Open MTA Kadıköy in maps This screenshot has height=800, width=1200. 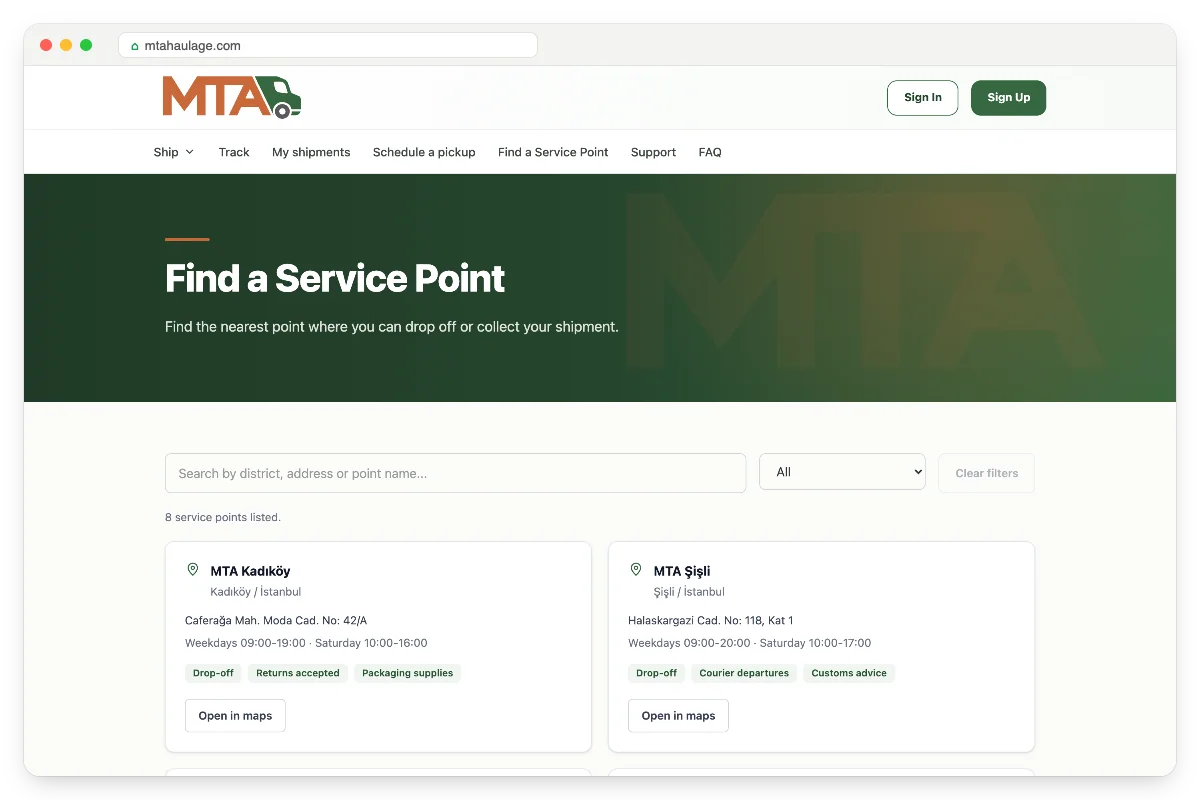(x=235, y=716)
